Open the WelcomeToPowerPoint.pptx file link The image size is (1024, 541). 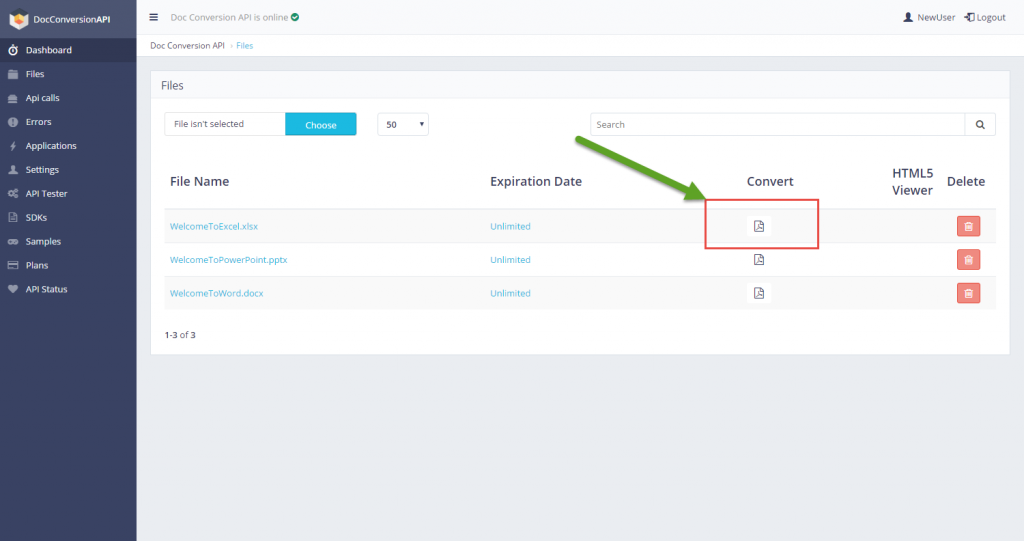click(229, 259)
